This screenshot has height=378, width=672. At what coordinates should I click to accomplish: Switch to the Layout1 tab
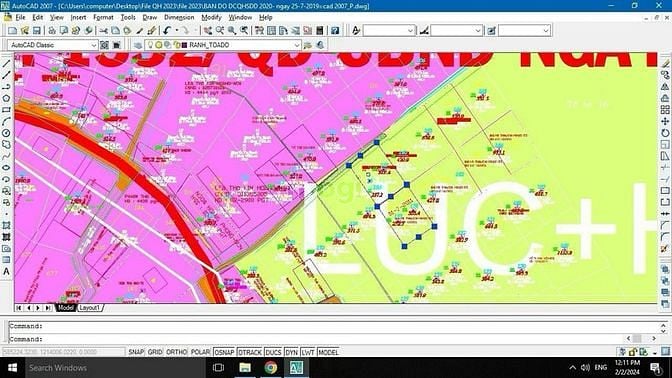tap(90, 308)
